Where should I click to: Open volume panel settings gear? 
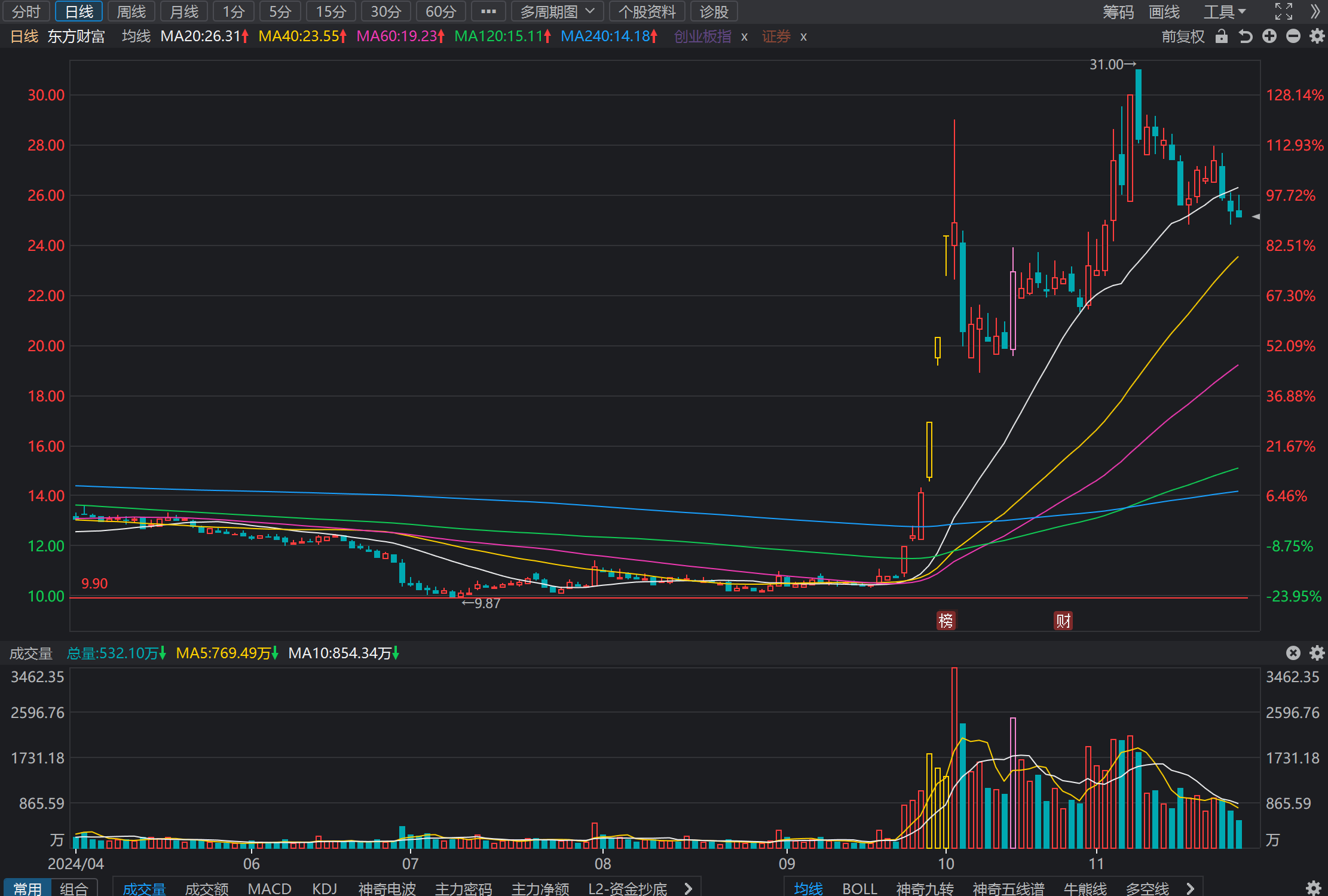tap(1317, 653)
